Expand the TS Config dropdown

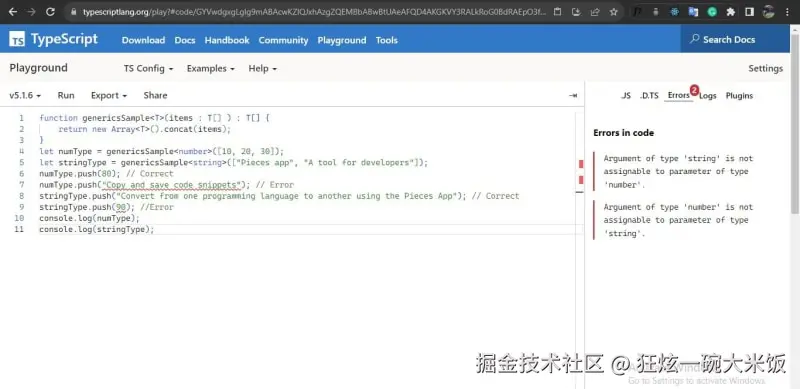point(148,68)
